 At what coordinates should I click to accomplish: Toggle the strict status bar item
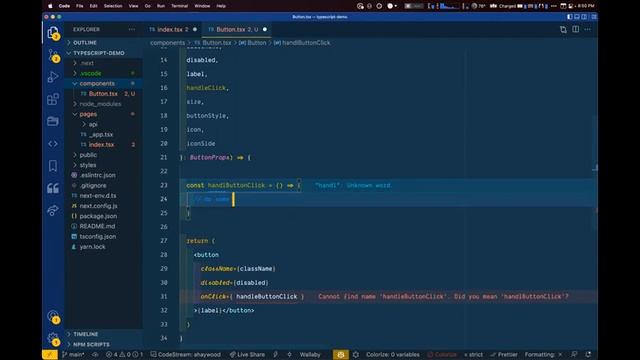coord(473,355)
